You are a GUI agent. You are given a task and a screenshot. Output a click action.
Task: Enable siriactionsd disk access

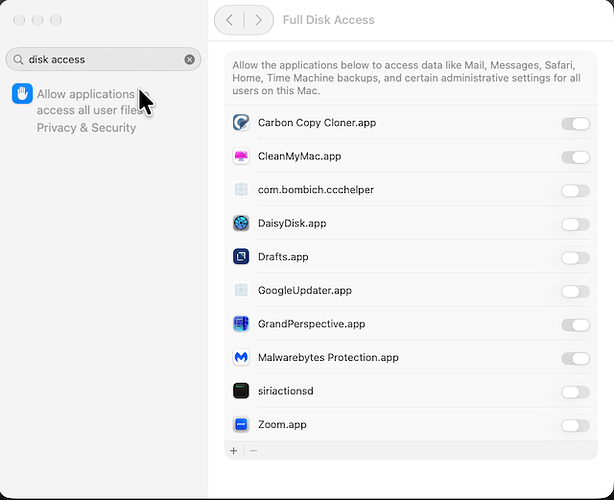click(575, 392)
